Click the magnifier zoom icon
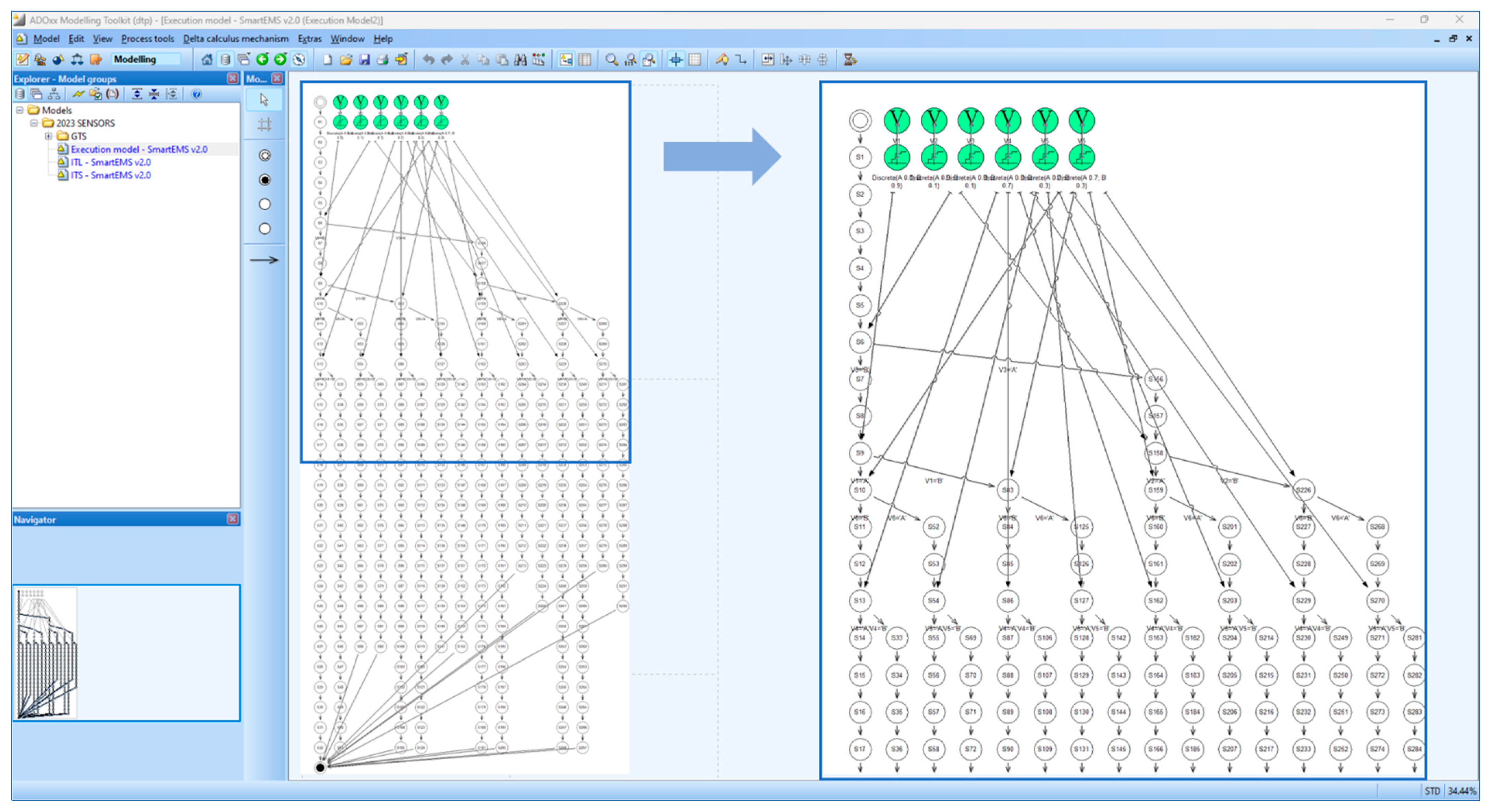The height and width of the screenshot is (812, 1492). tap(611, 60)
